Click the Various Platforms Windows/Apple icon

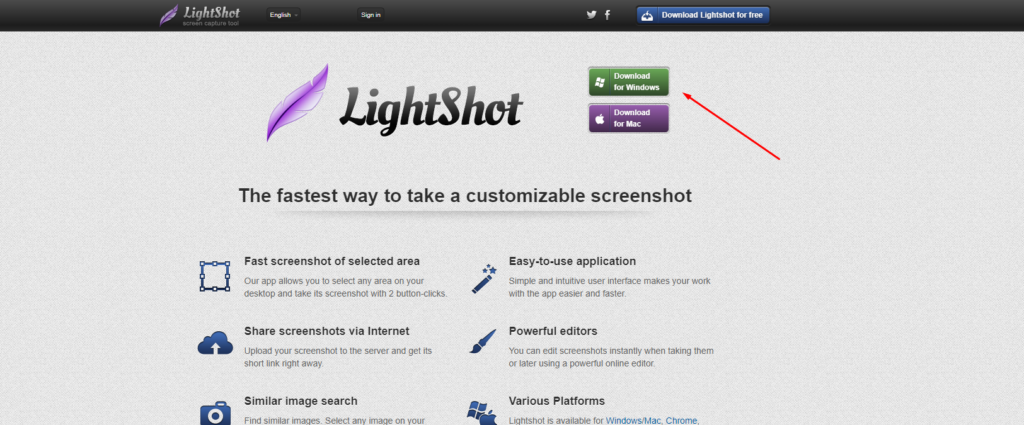coord(482,413)
